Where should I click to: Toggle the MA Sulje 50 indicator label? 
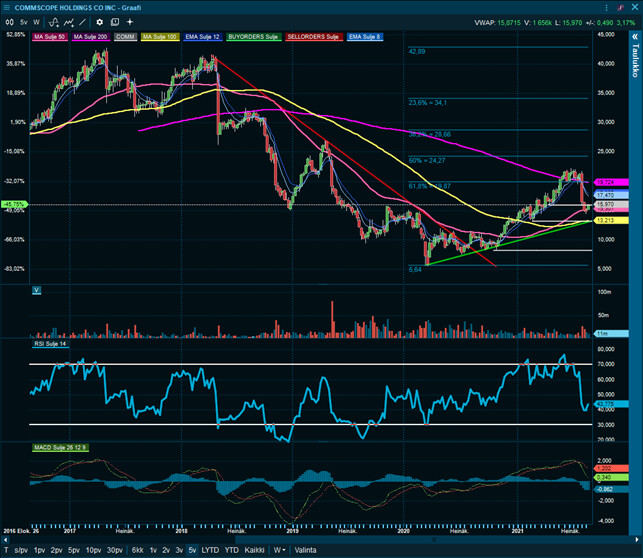click(x=49, y=36)
